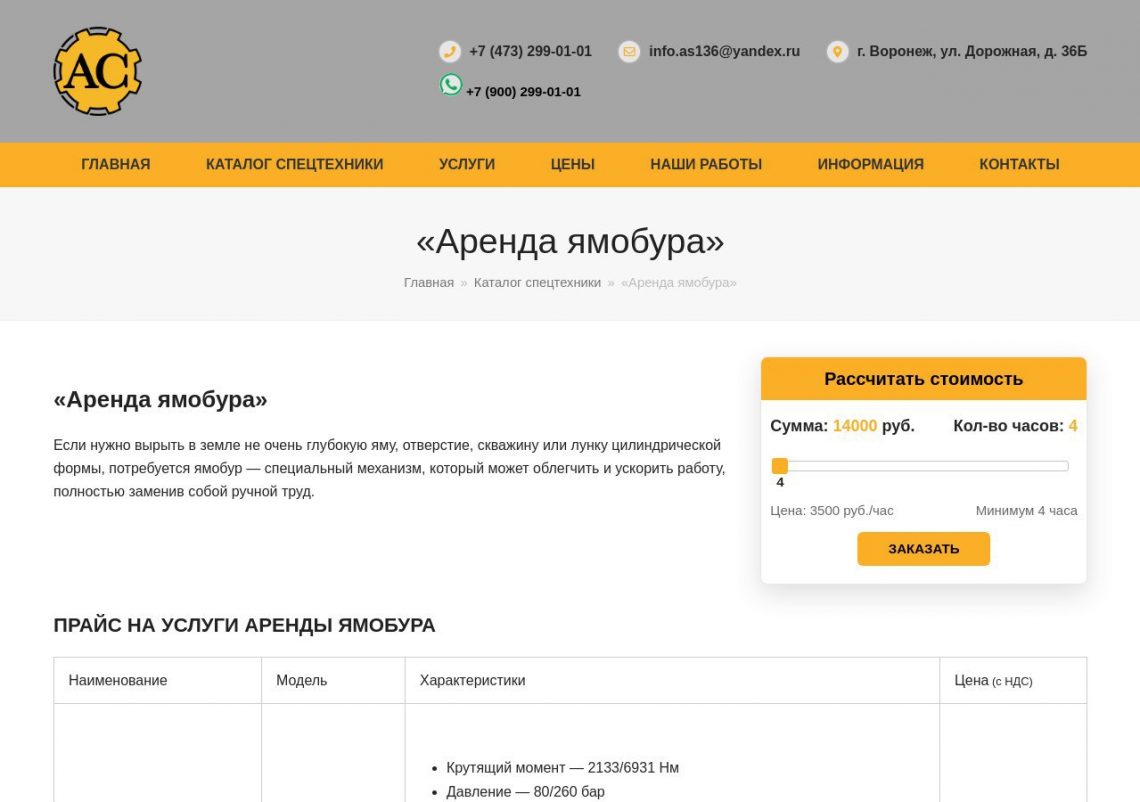Open КАТАЛОГ СПЕЦТЕХНИКИ in navigation bar
The width and height of the screenshot is (1140, 802).
[294, 164]
